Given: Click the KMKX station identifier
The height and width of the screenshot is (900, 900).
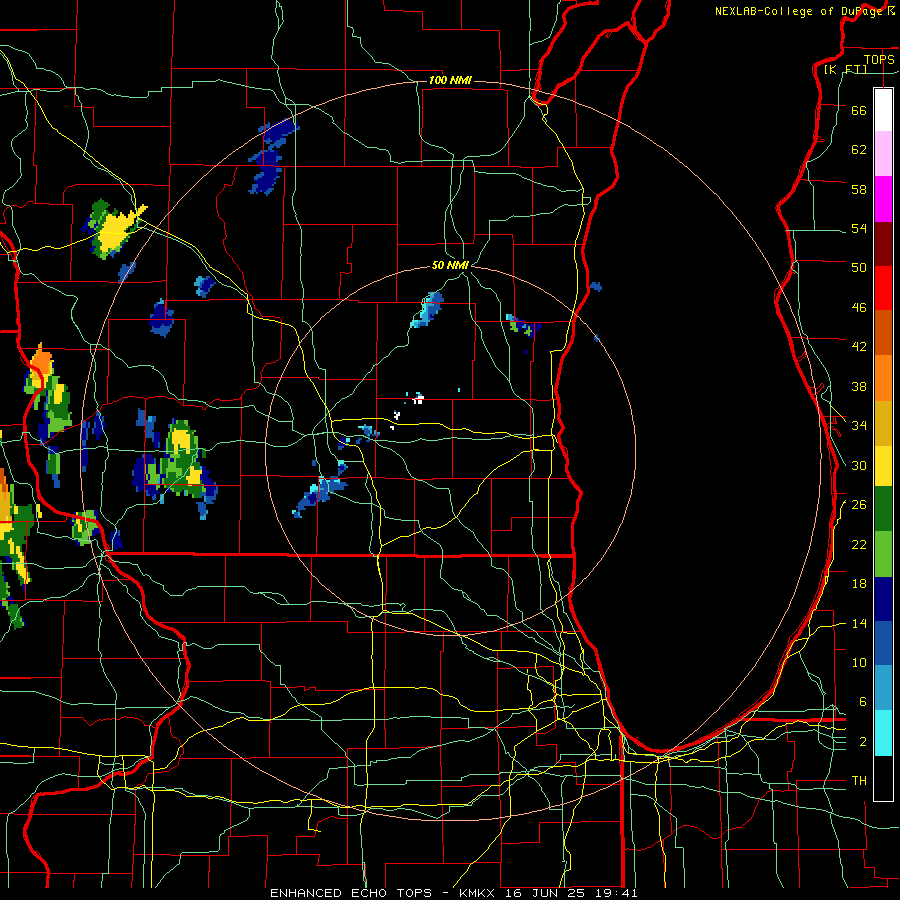Looking at the screenshot, I should (479, 893).
